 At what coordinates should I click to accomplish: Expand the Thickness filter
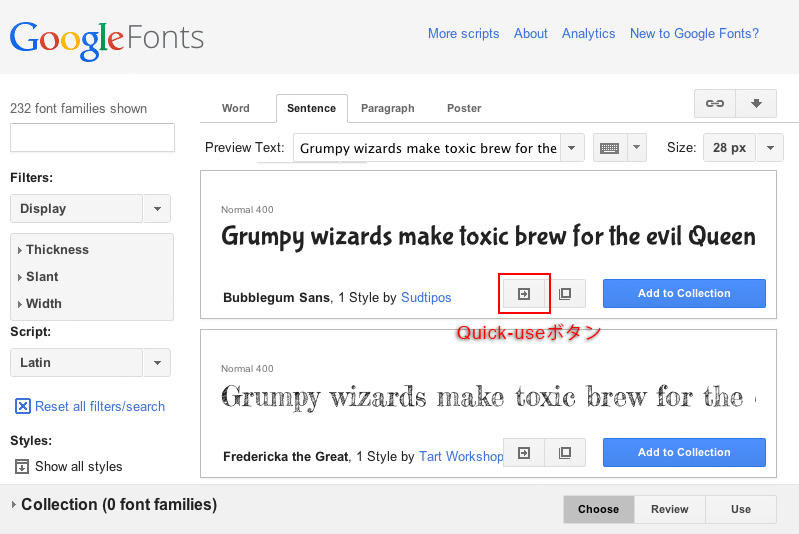[53, 250]
